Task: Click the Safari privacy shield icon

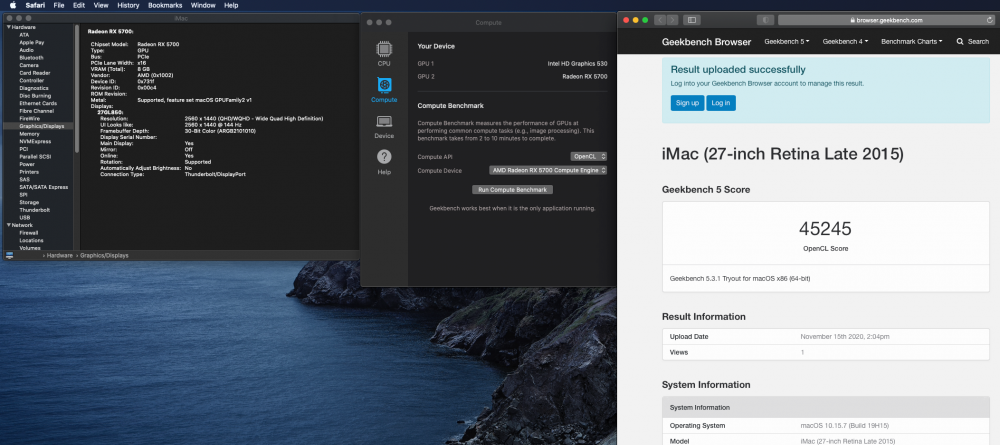Action: pyautogui.click(x=765, y=20)
